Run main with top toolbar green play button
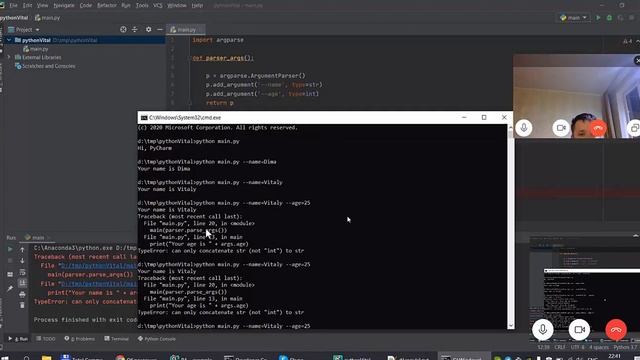640x360 pixels. (598, 18)
